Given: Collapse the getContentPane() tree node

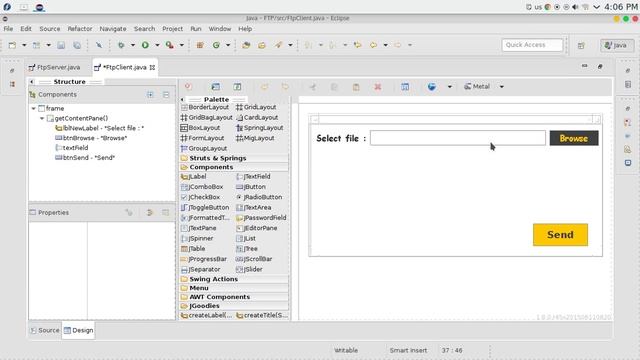Looking at the screenshot, I should [x=42, y=118].
